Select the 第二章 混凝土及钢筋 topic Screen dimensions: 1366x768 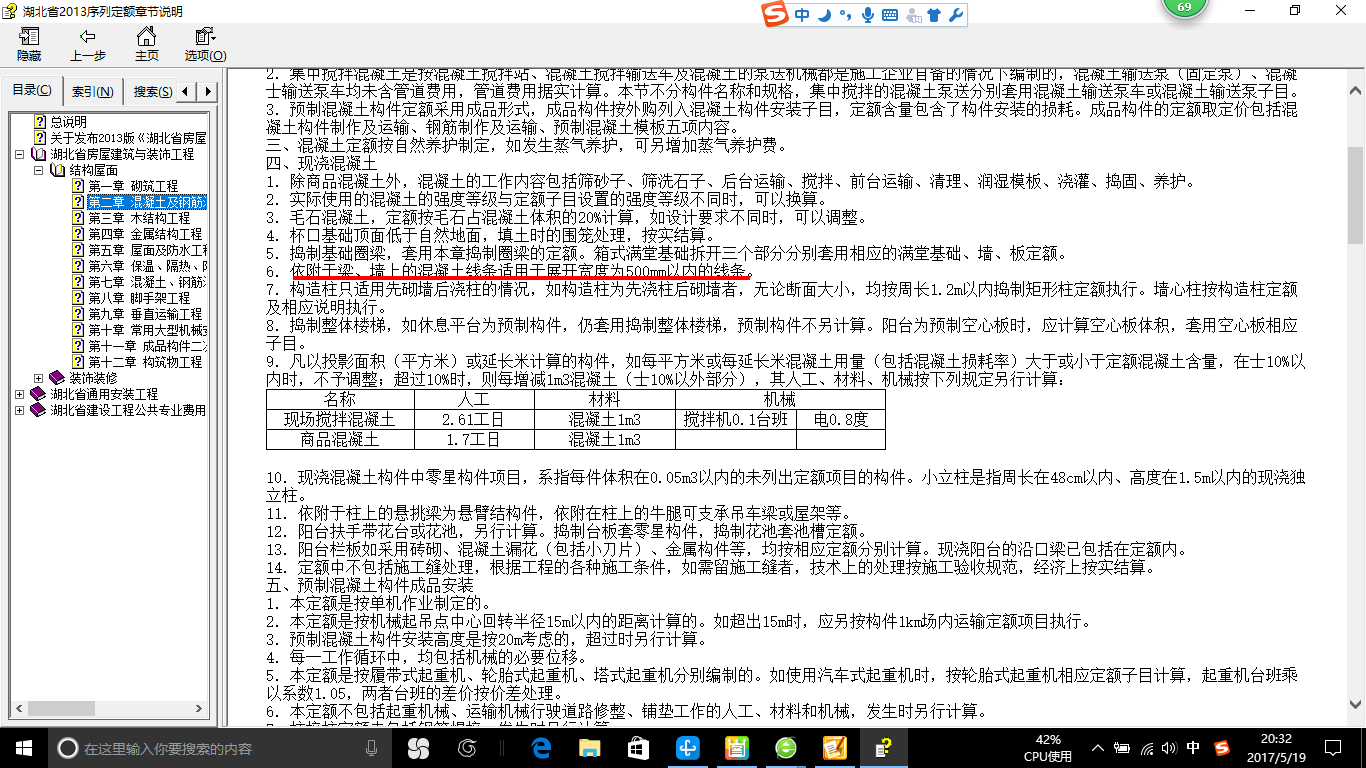(x=147, y=202)
